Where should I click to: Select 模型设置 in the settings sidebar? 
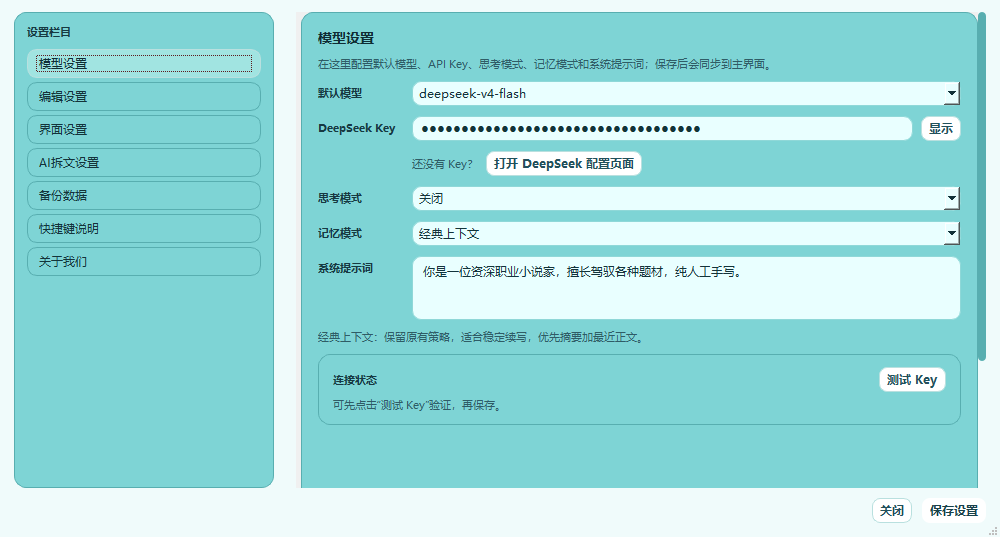[x=144, y=64]
